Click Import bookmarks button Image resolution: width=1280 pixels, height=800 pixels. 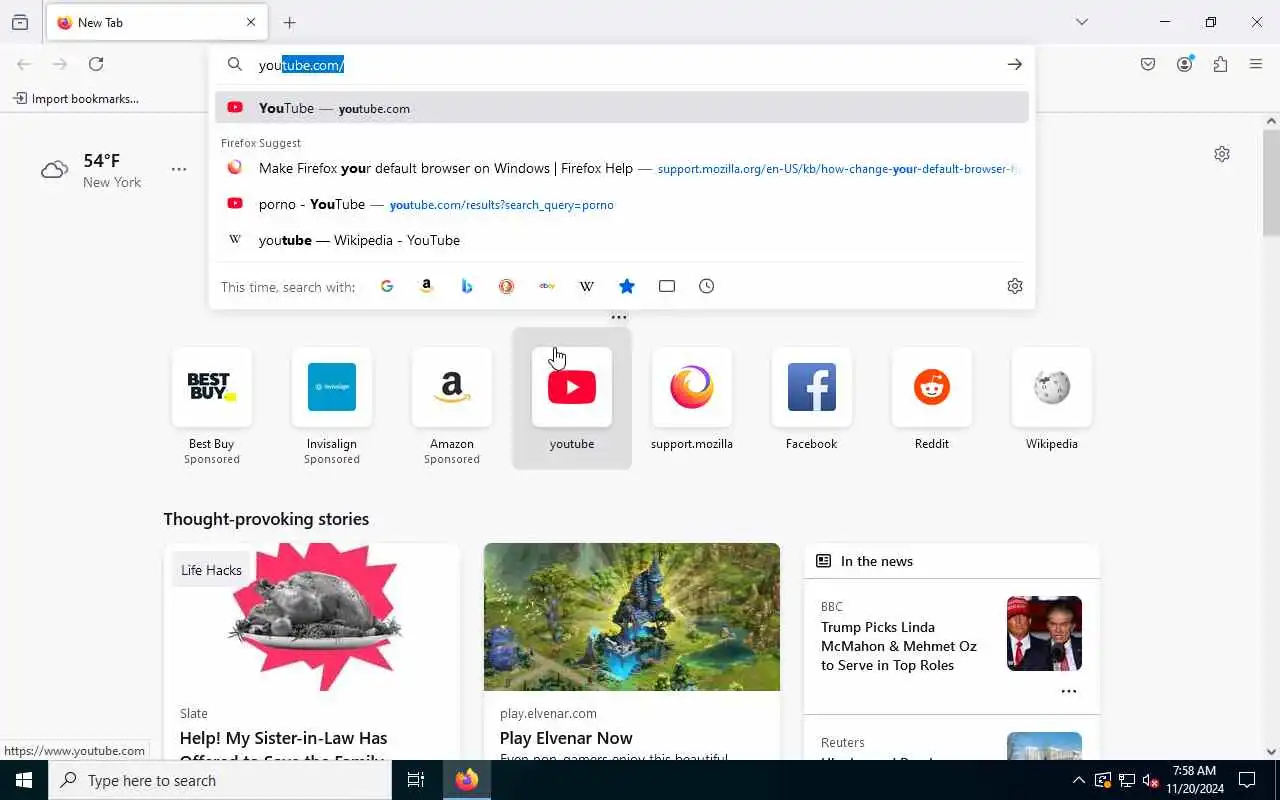[x=76, y=99]
